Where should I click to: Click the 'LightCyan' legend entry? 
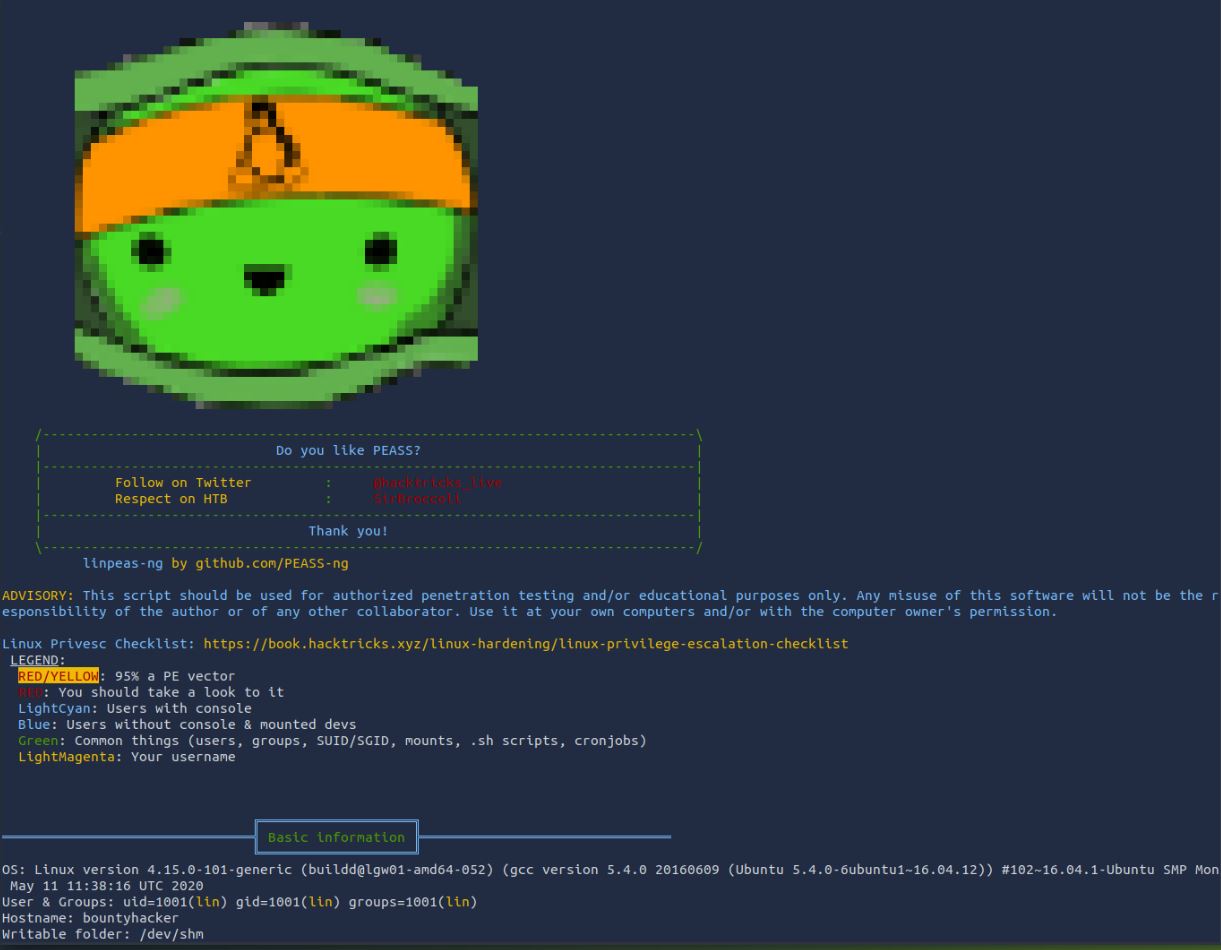click(x=54, y=708)
